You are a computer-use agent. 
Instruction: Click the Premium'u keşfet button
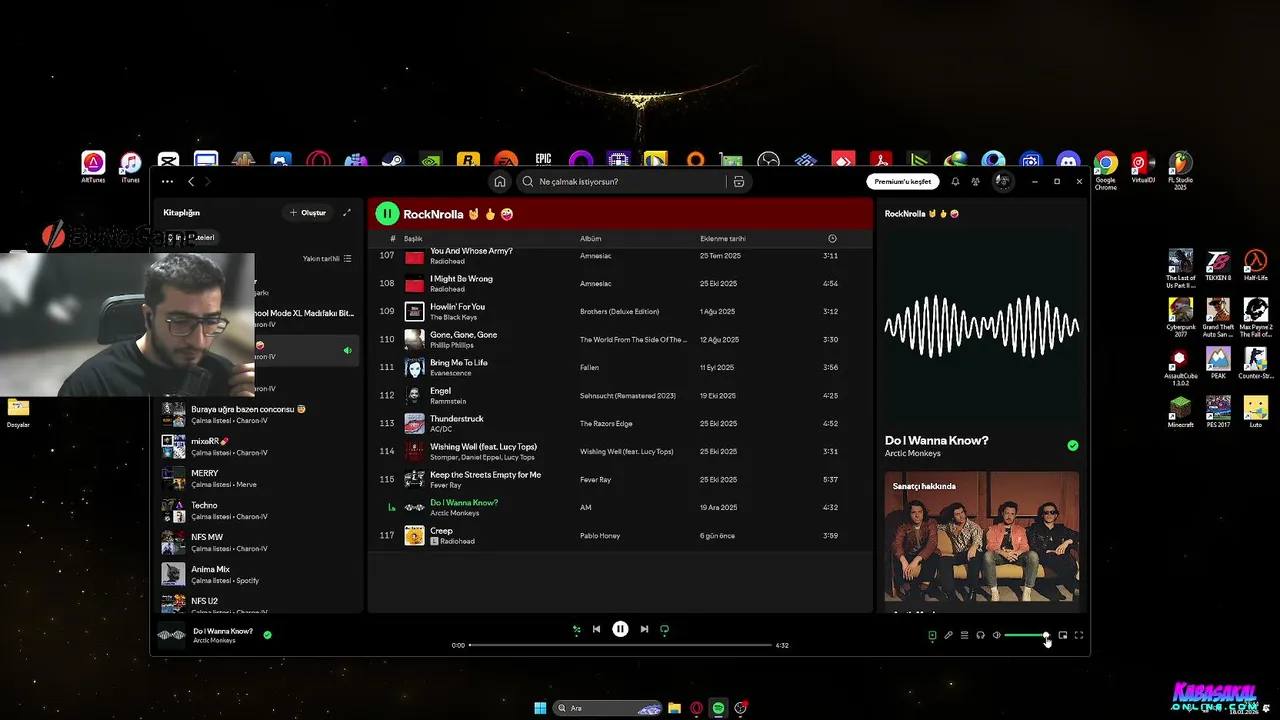pyautogui.click(x=902, y=182)
